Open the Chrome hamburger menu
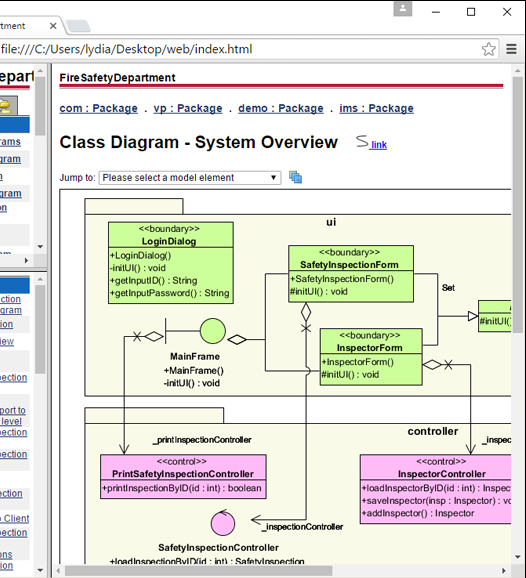Viewport: 526px width, 578px height. point(511,49)
